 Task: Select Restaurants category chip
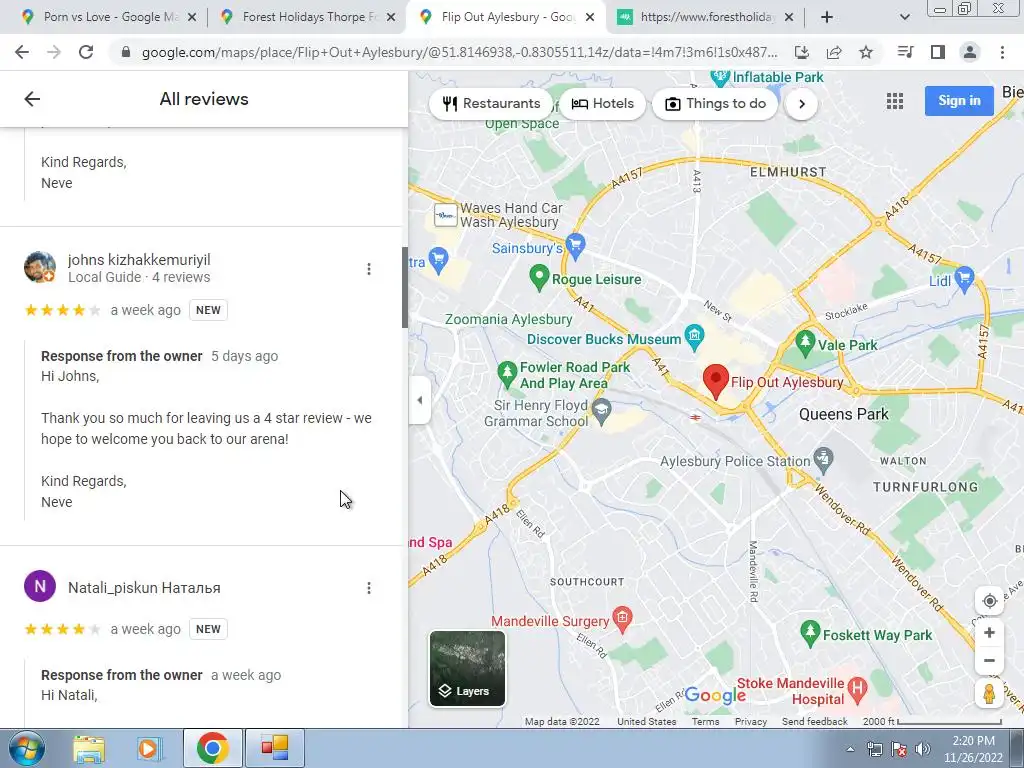pyautogui.click(x=491, y=104)
